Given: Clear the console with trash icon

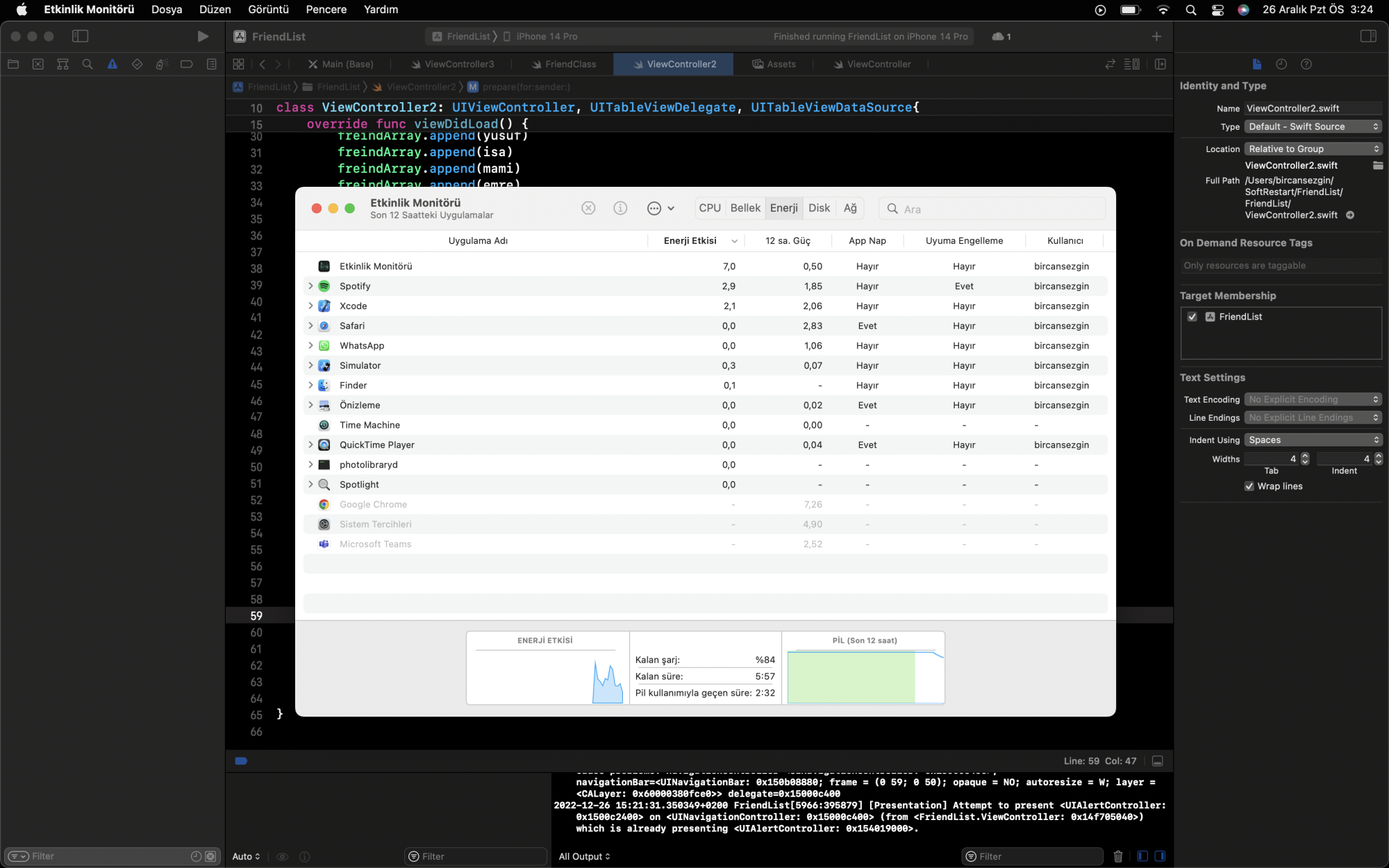Looking at the screenshot, I should tap(1118, 856).
